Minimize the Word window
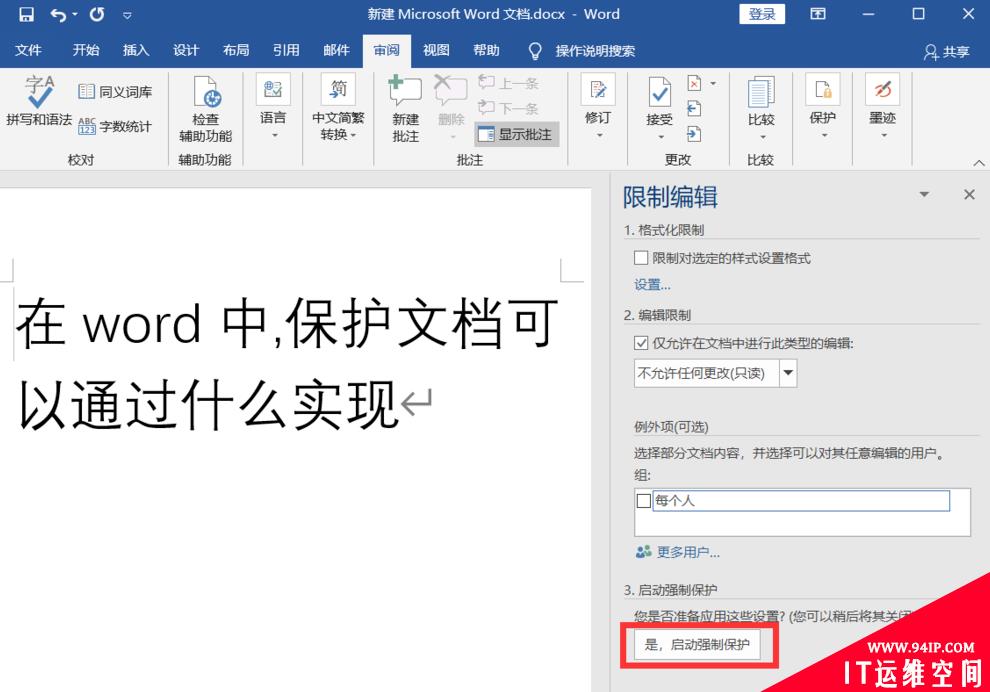The image size is (990, 692). 869,14
